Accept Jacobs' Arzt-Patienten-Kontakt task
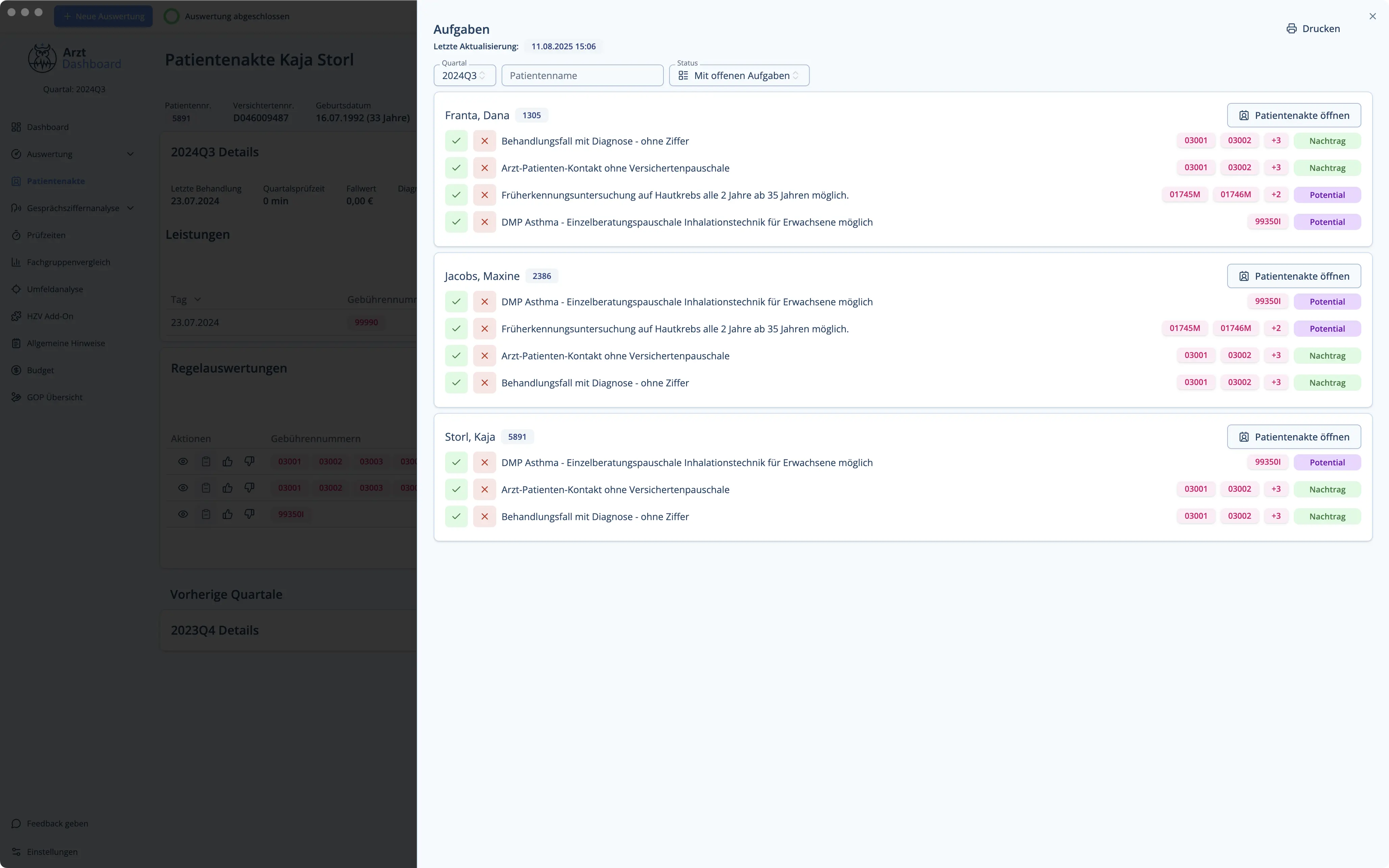 [x=456, y=355]
